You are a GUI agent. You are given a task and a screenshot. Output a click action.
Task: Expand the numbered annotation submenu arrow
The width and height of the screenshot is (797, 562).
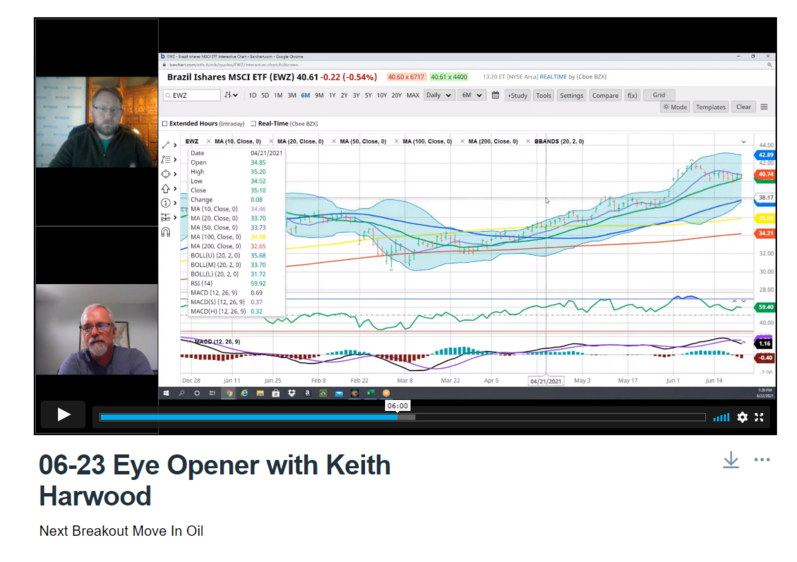pyautogui.click(x=175, y=203)
